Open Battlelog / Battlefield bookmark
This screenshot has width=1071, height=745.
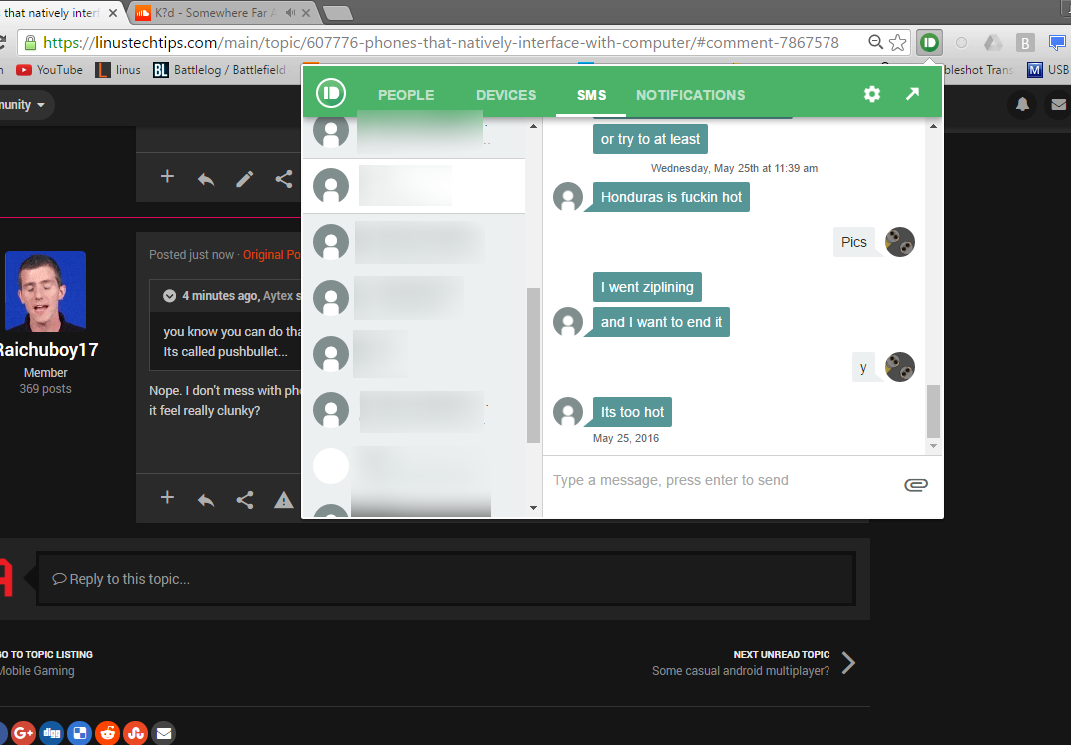click(219, 70)
